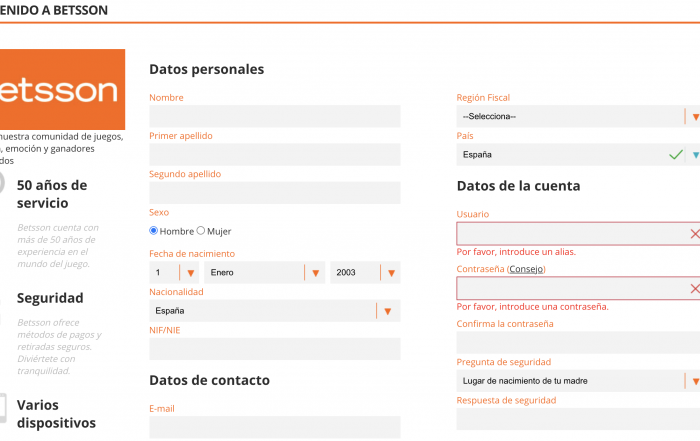Open the País dropdown showing España
Viewport: 700px width, 441px height.
(x=578, y=155)
